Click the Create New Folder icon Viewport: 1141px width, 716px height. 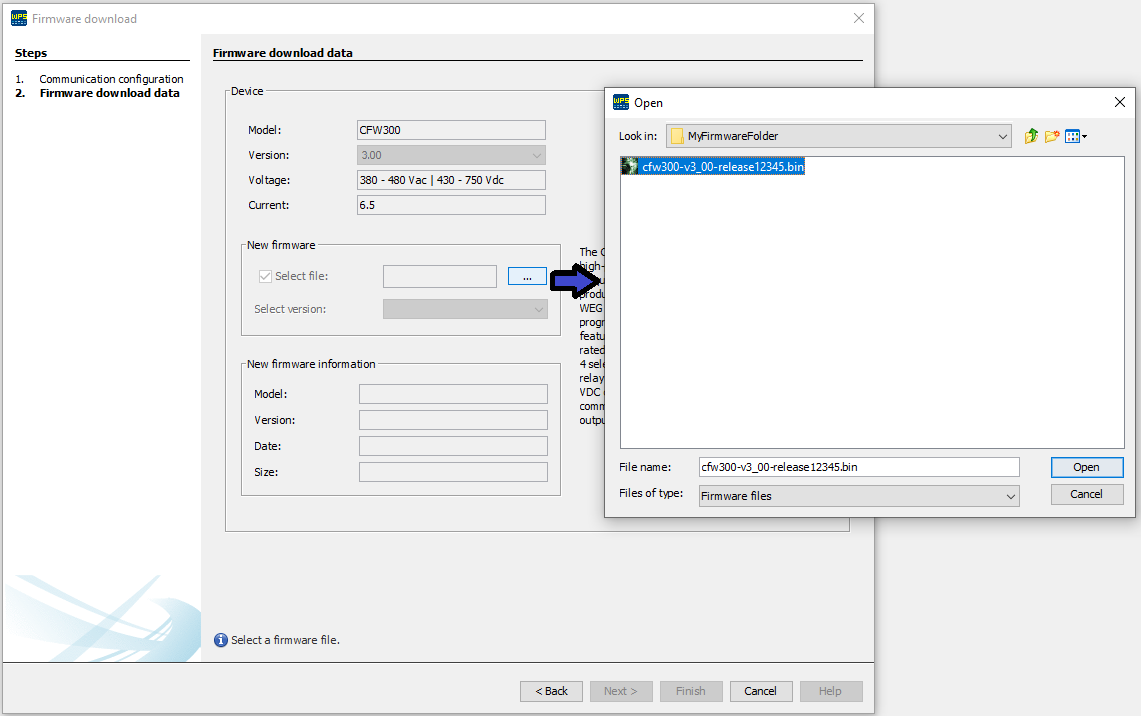1052,135
